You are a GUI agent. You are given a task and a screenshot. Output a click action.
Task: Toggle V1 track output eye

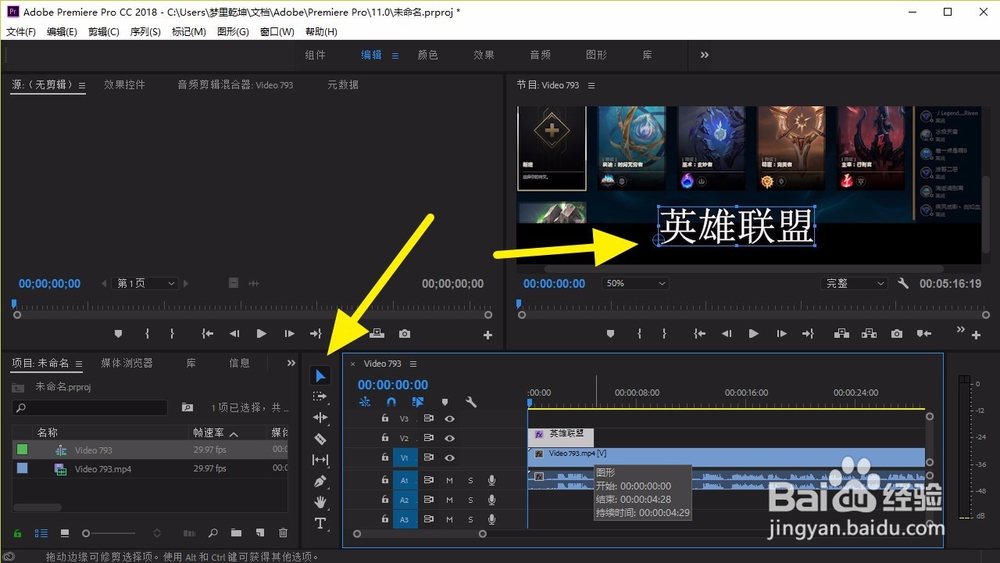450,457
